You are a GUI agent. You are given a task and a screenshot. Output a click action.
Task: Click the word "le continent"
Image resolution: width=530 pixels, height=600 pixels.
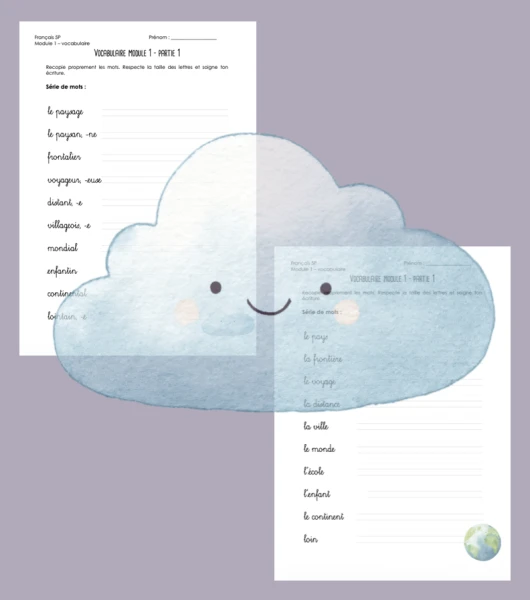pyautogui.click(x=324, y=516)
